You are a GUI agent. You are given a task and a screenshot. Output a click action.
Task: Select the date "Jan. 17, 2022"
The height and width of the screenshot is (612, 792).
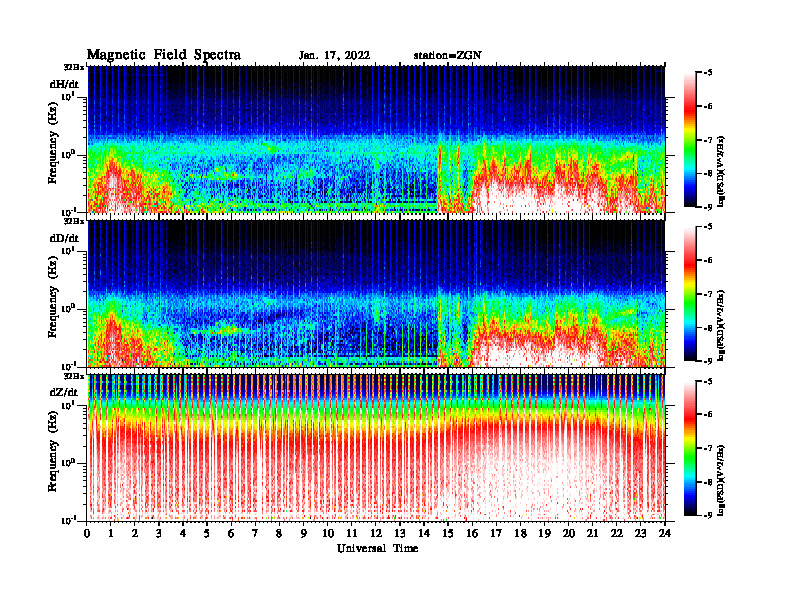(334, 56)
